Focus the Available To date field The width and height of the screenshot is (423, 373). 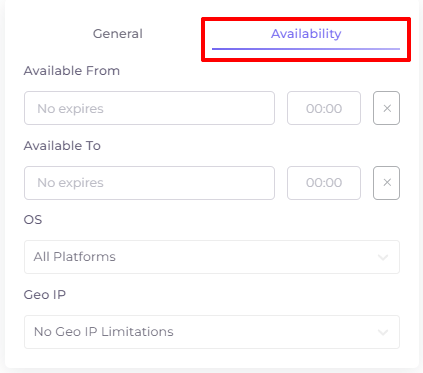tap(149, 183)
